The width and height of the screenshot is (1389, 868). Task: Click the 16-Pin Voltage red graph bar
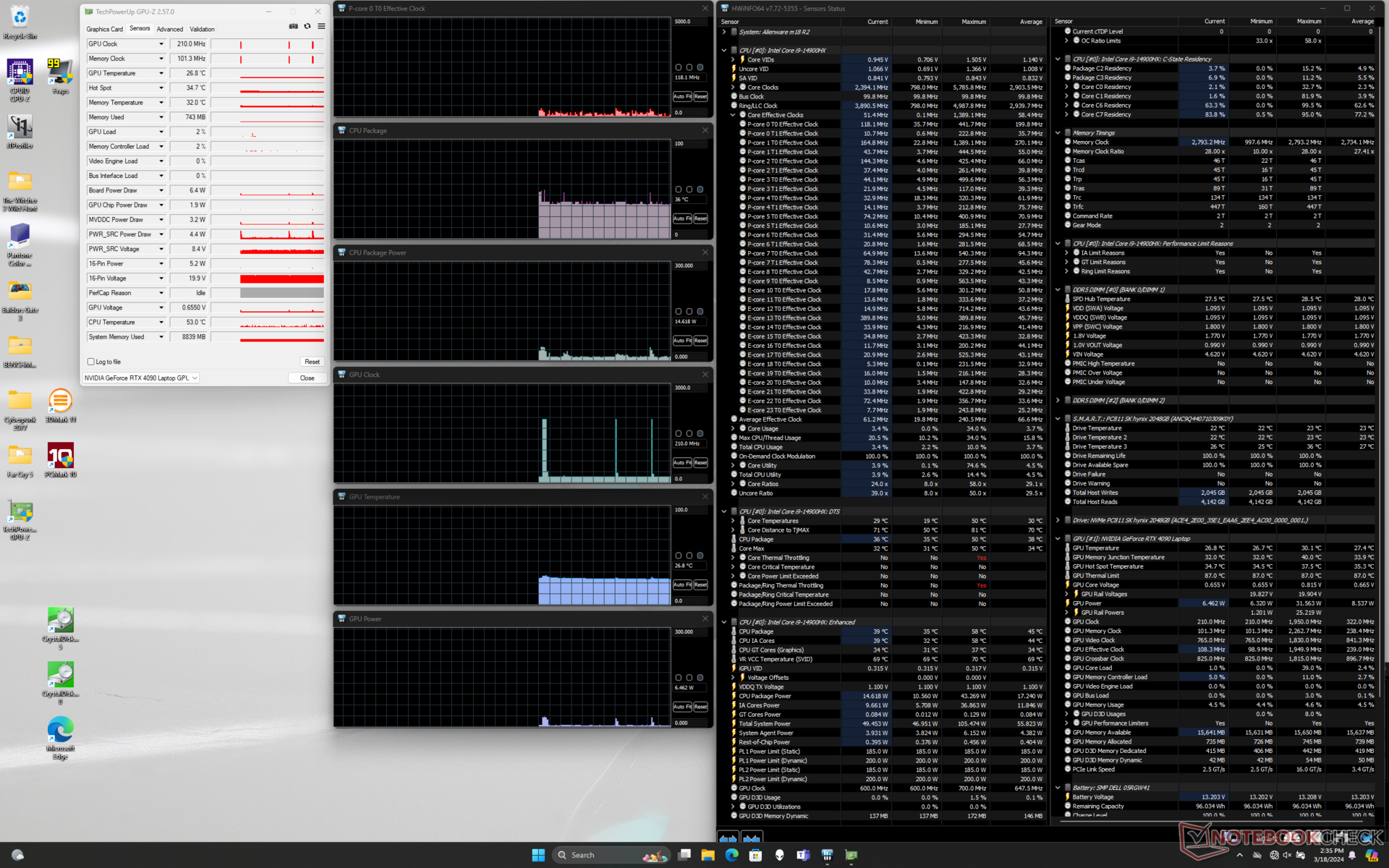[281, 278]
